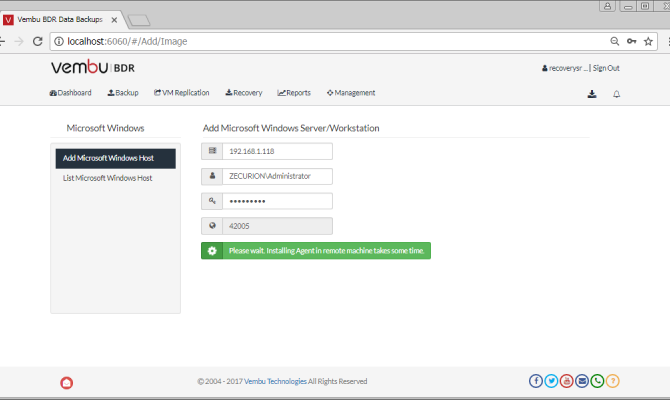Click the Please wait installing agent button

(x=316, y=251)
